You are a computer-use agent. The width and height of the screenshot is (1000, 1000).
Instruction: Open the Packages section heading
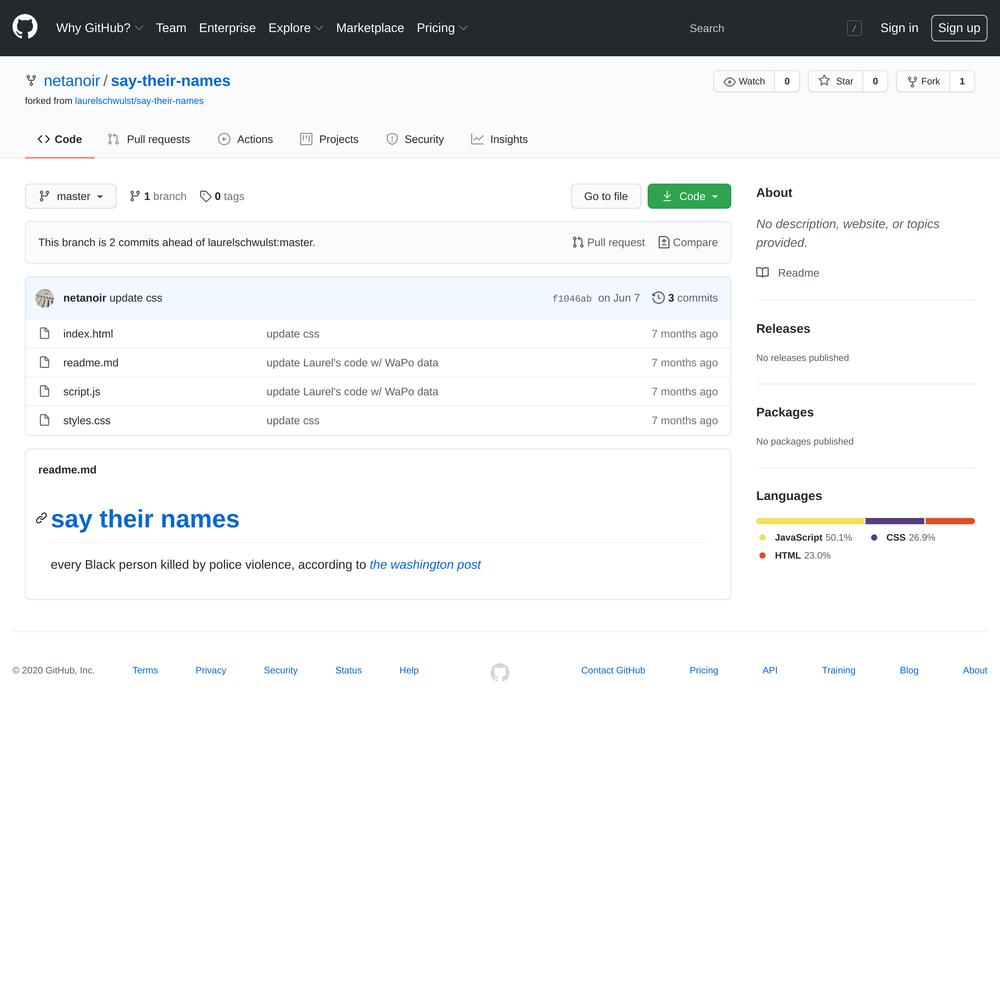(x=784, y=412)
